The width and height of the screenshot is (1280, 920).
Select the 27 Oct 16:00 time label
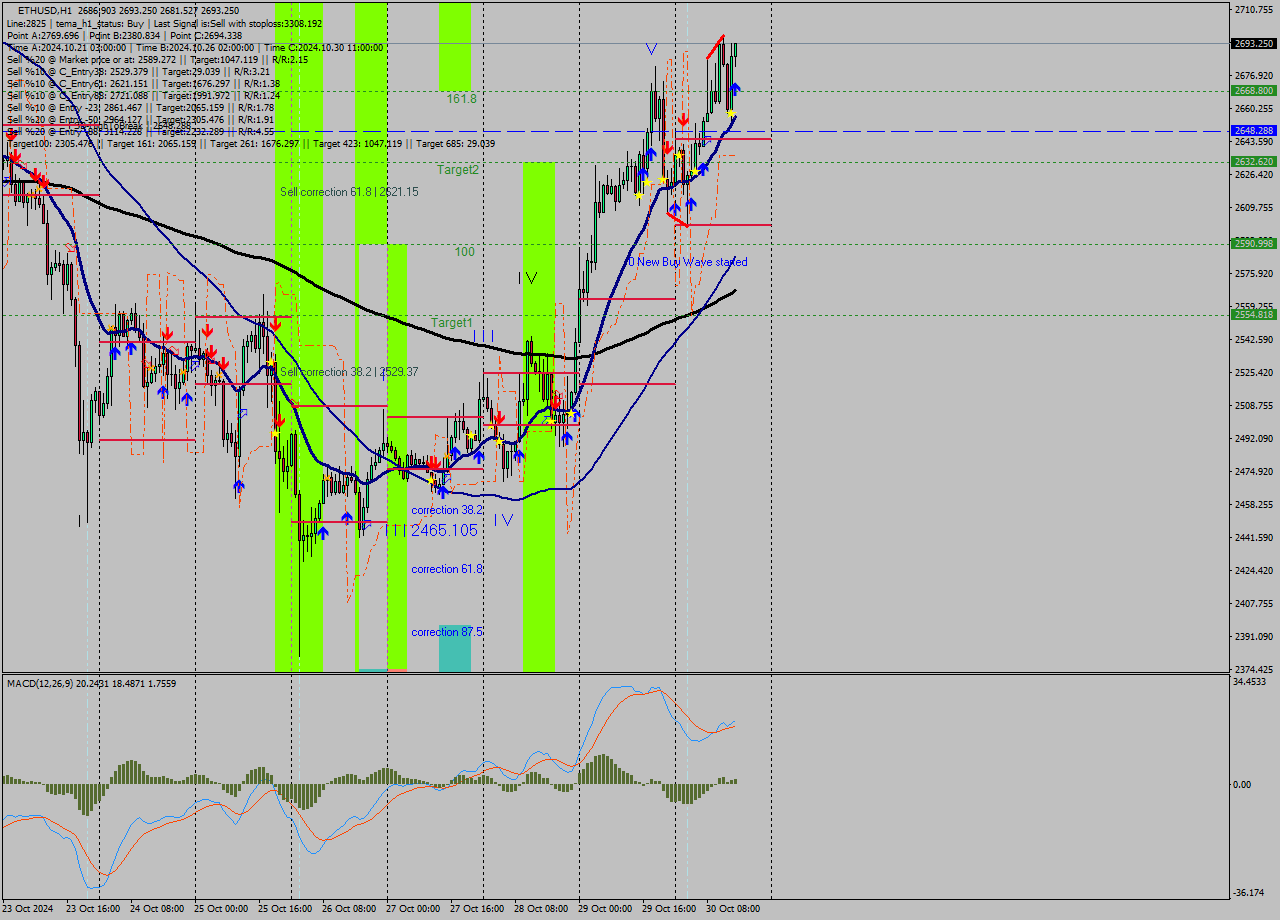(x=477, y=909)
